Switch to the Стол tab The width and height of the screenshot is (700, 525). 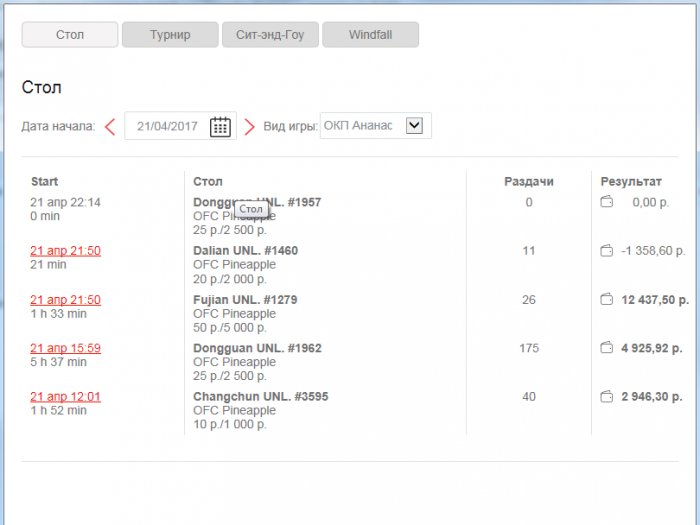click(x=70, y=34)
